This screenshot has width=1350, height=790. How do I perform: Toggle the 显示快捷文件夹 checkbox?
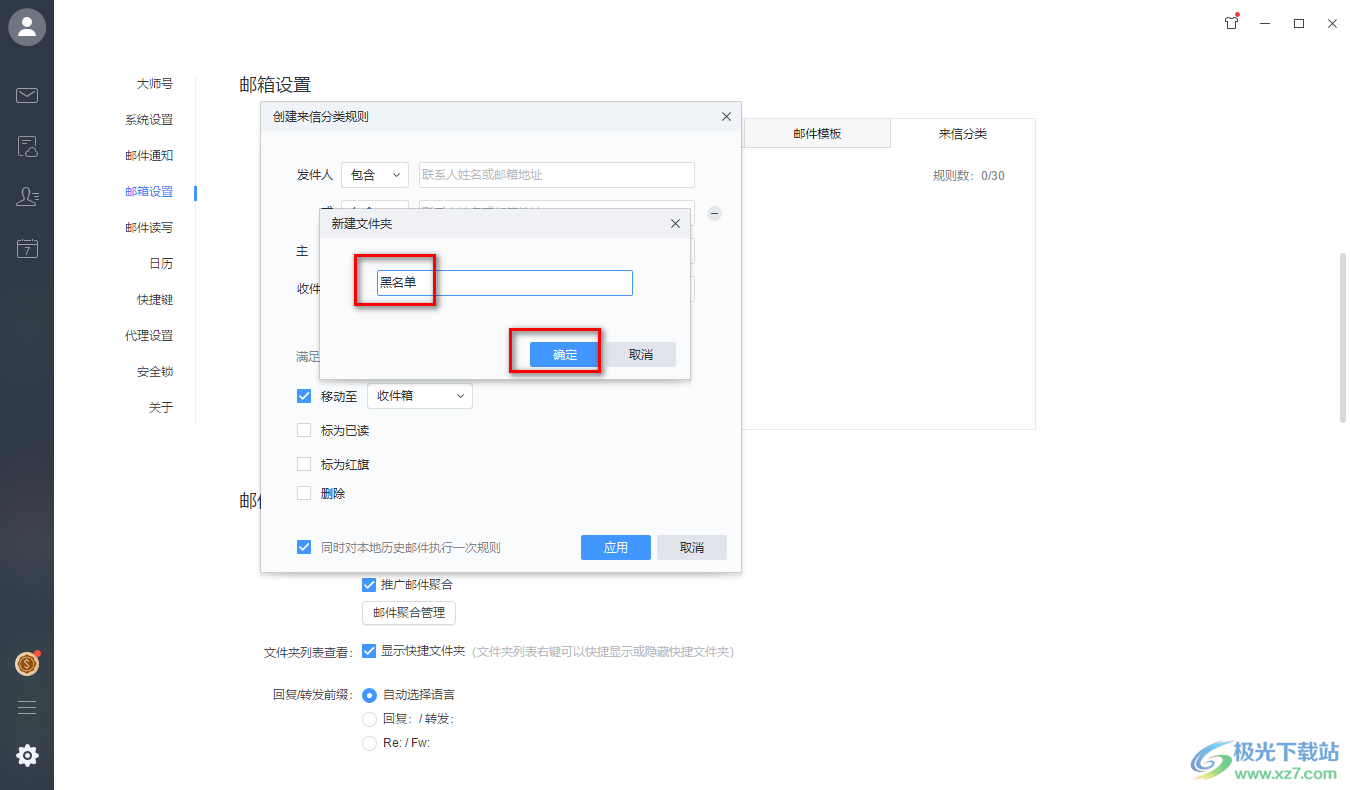click(x=369, y=650)
